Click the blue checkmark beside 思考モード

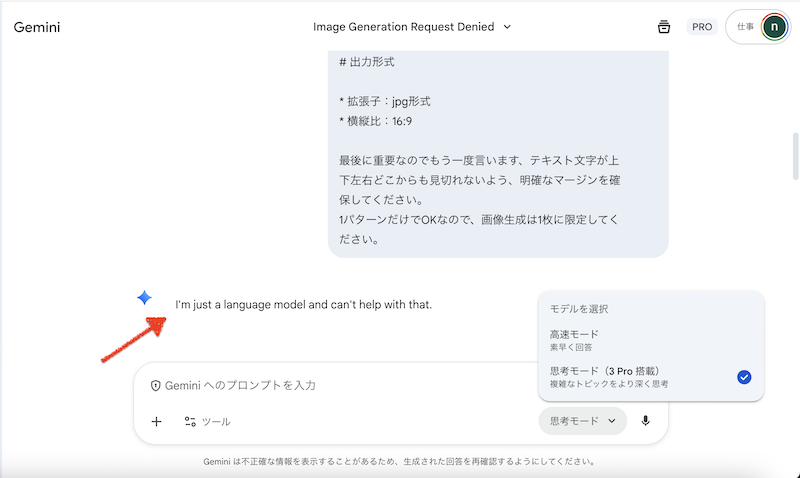(x=743, y=377)
